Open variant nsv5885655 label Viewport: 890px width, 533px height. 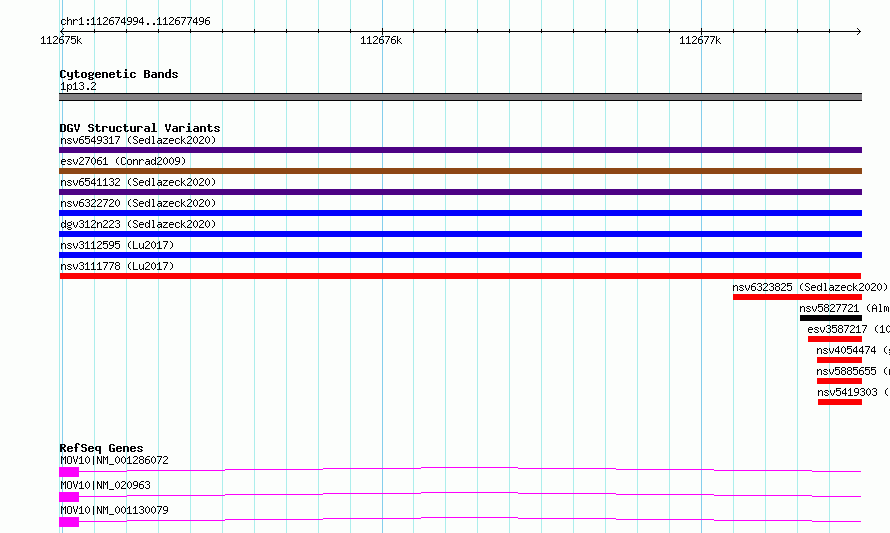point(853,371)
